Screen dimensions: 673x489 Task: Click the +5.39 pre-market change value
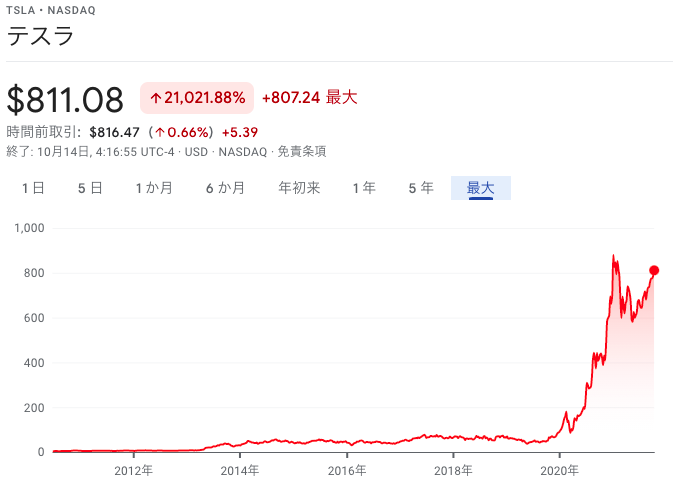tap(239, 132)
